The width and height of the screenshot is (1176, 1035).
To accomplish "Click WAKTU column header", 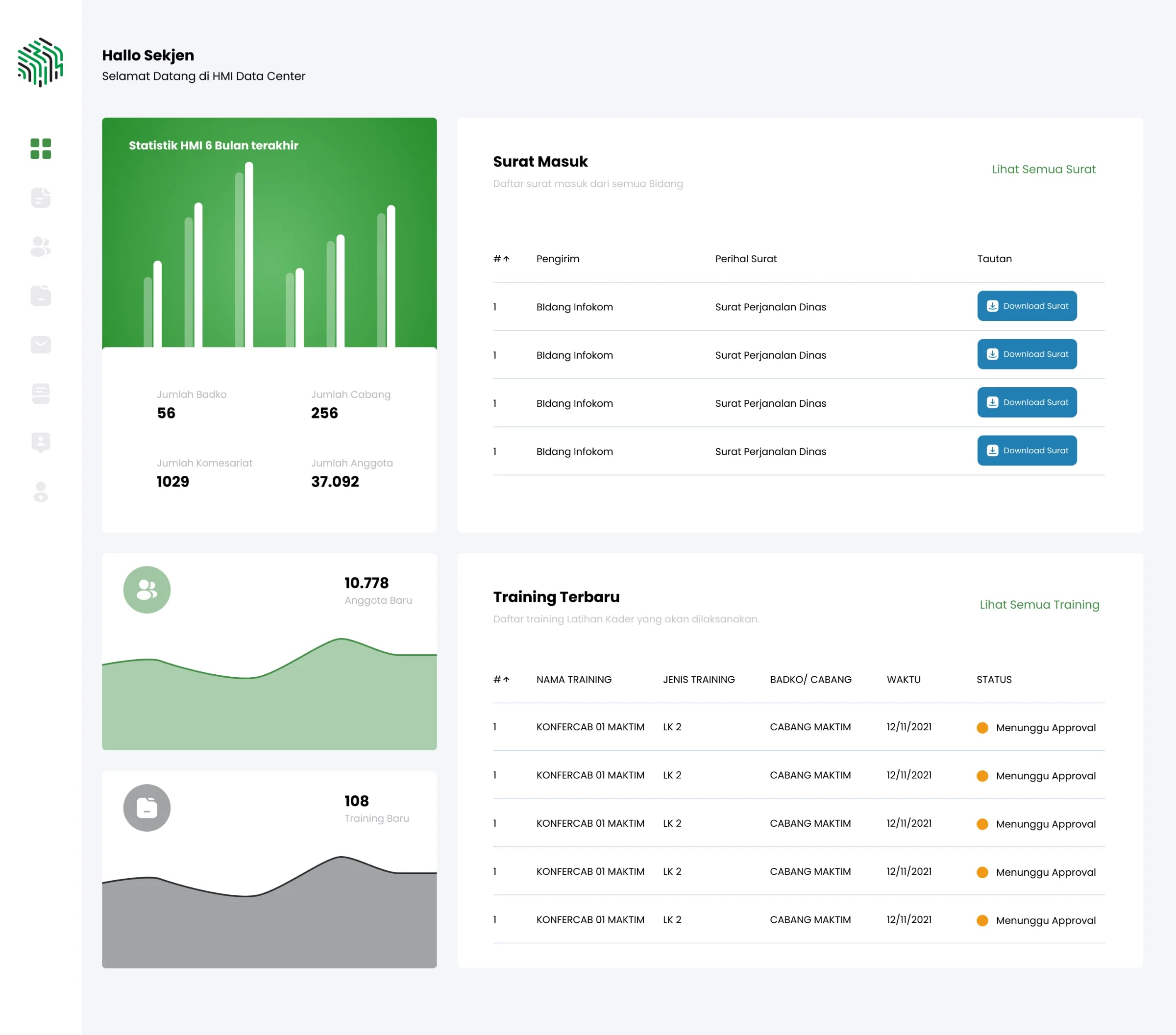I will [x=903, y=679].
